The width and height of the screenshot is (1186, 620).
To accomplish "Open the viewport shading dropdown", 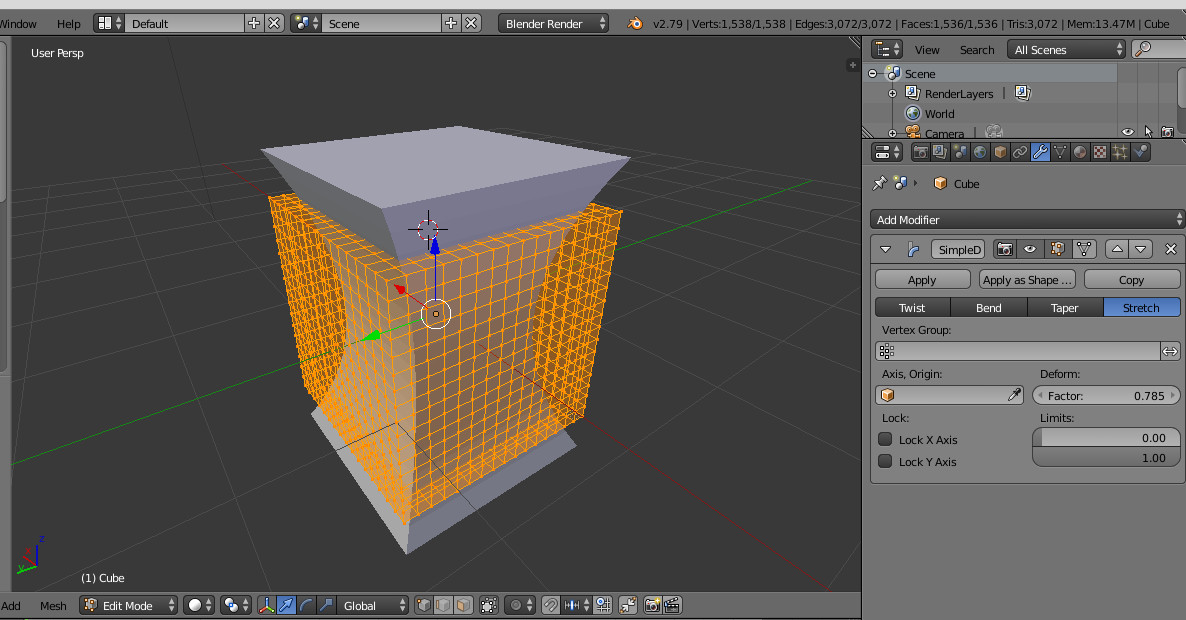I will pos(199,605).
